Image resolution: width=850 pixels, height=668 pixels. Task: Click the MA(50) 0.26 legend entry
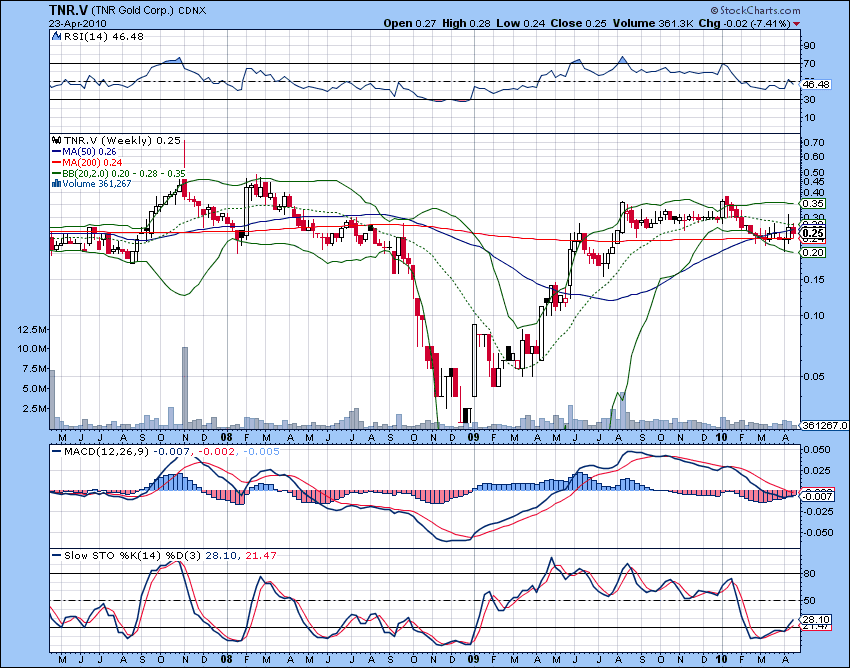89,152
